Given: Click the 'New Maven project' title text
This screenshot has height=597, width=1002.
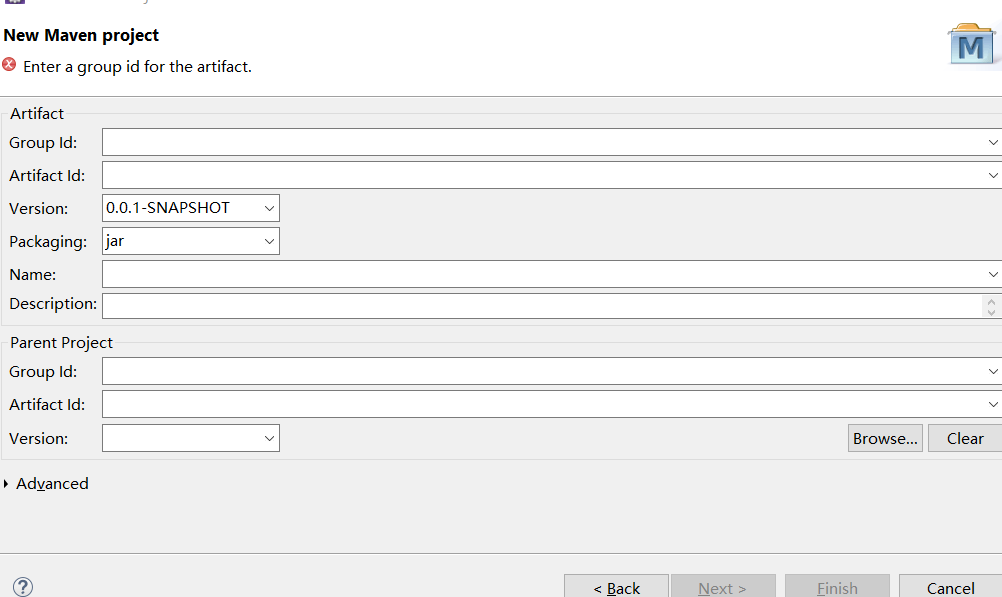Looking at the screenshot, I should 81,35.
